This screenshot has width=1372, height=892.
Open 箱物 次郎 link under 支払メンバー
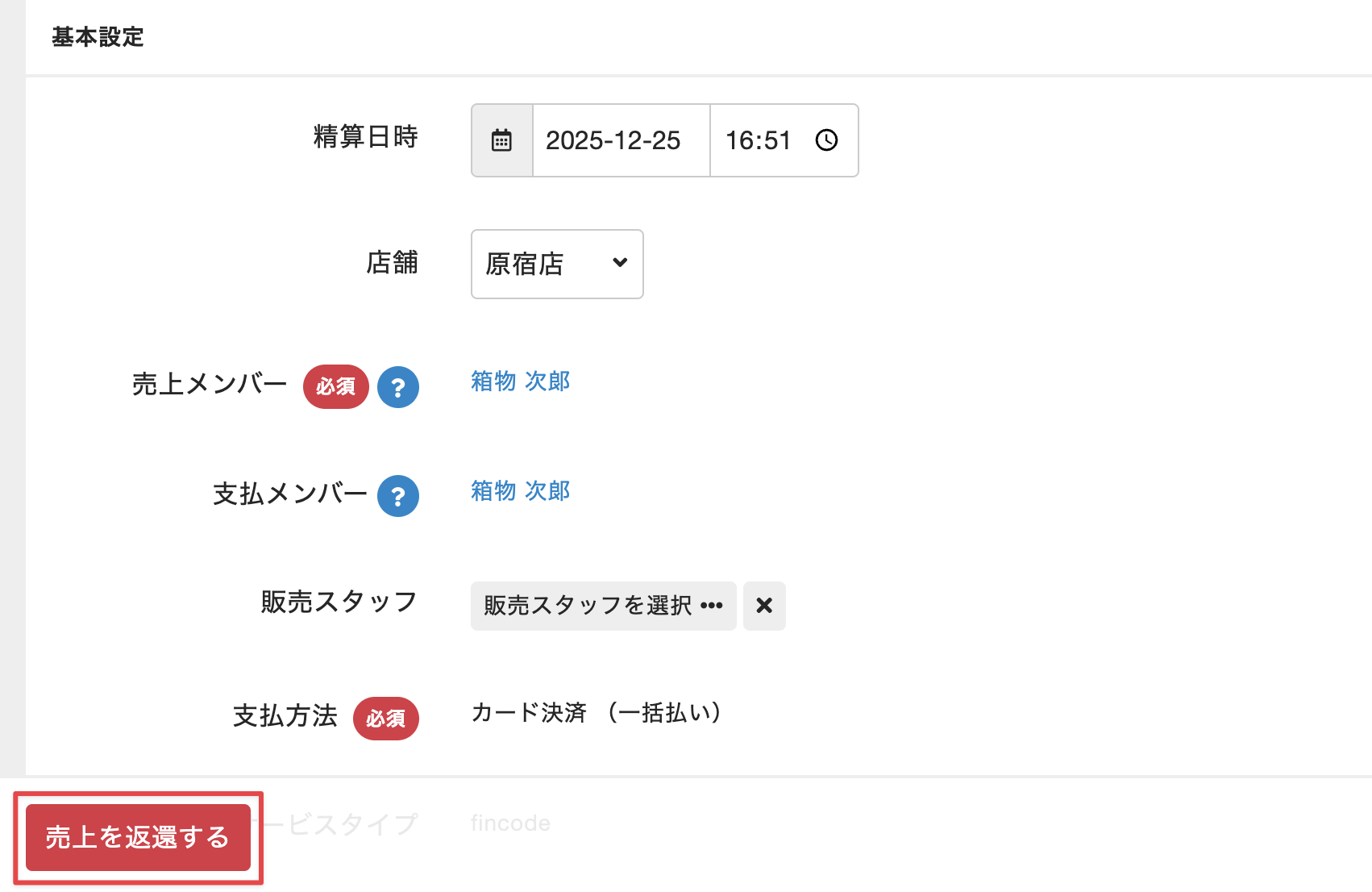(x=520, y=490)
